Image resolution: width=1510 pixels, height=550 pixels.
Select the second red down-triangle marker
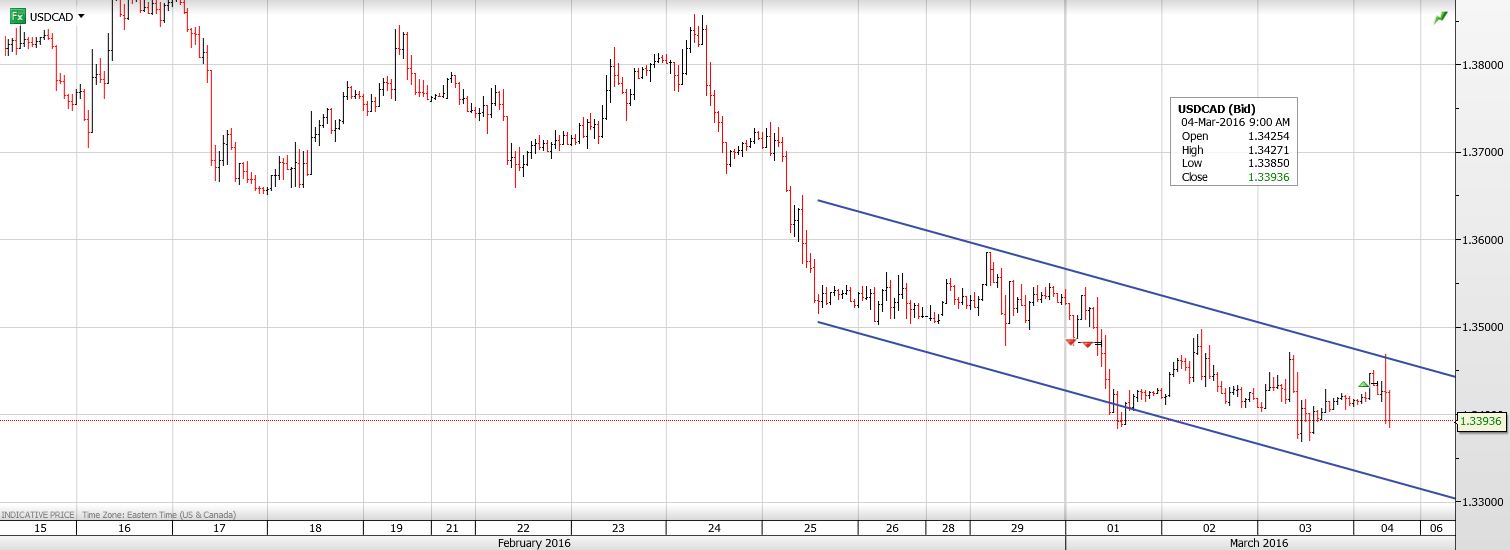tap(1087, 344)
